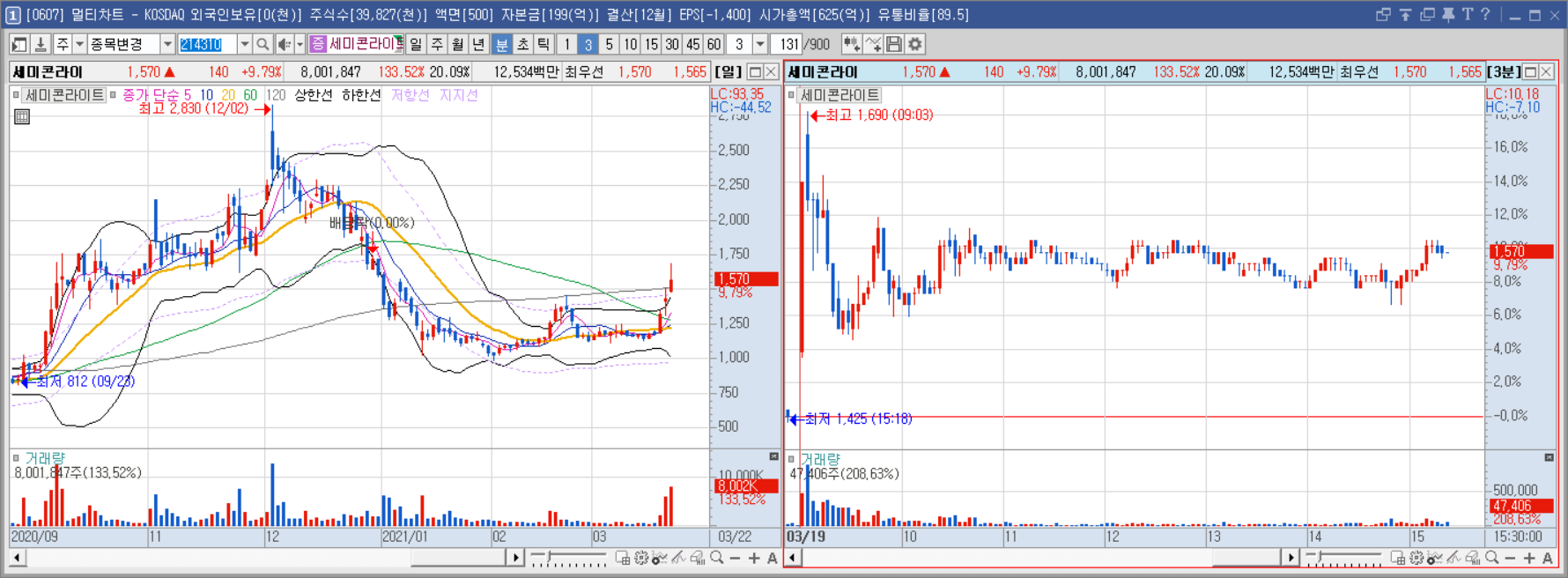Click the plus zoom-in icon under daily chart
The height and width of the screenshot is (578, 1568).
coord(754,558)
